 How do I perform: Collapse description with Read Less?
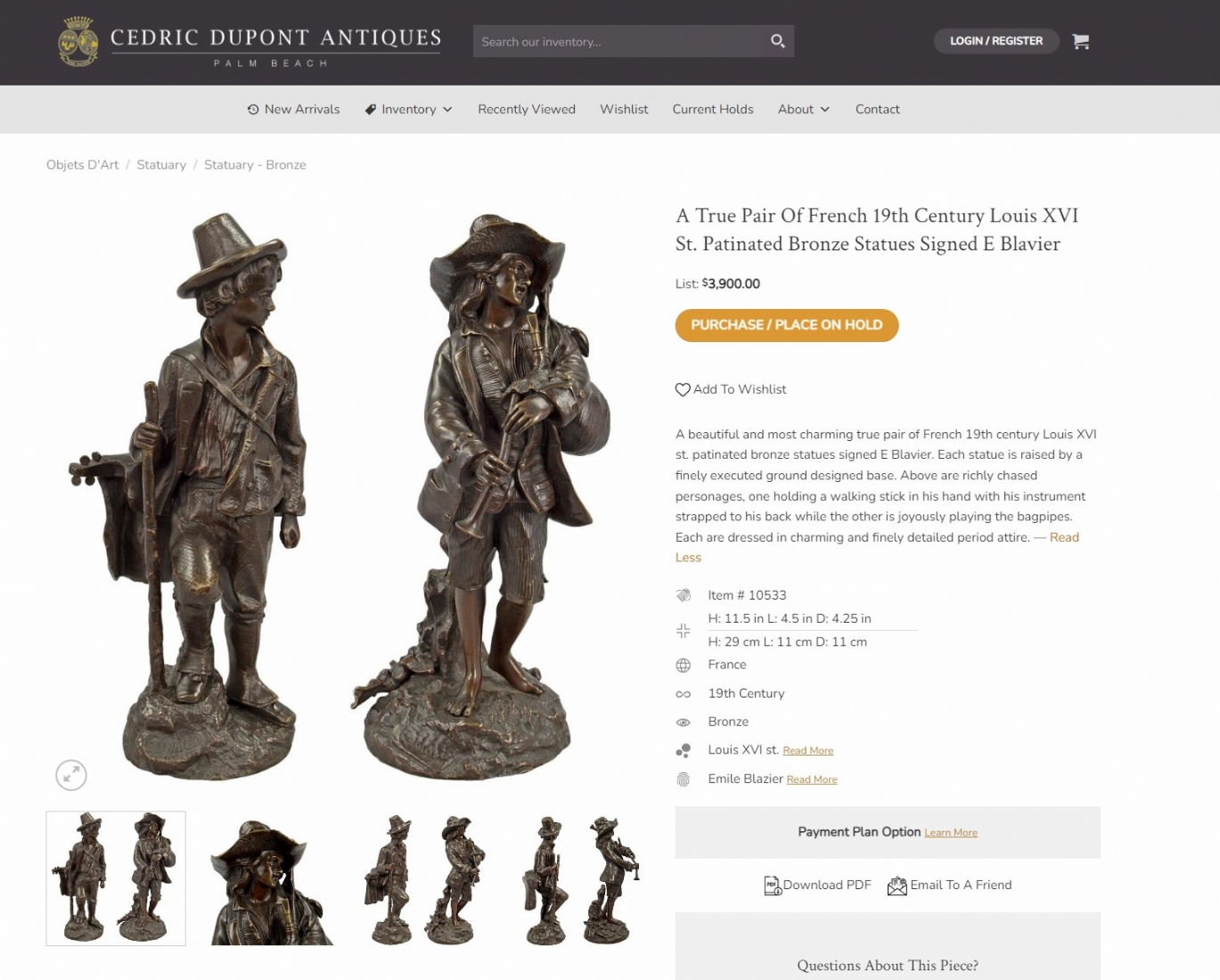tap(877, 547)
